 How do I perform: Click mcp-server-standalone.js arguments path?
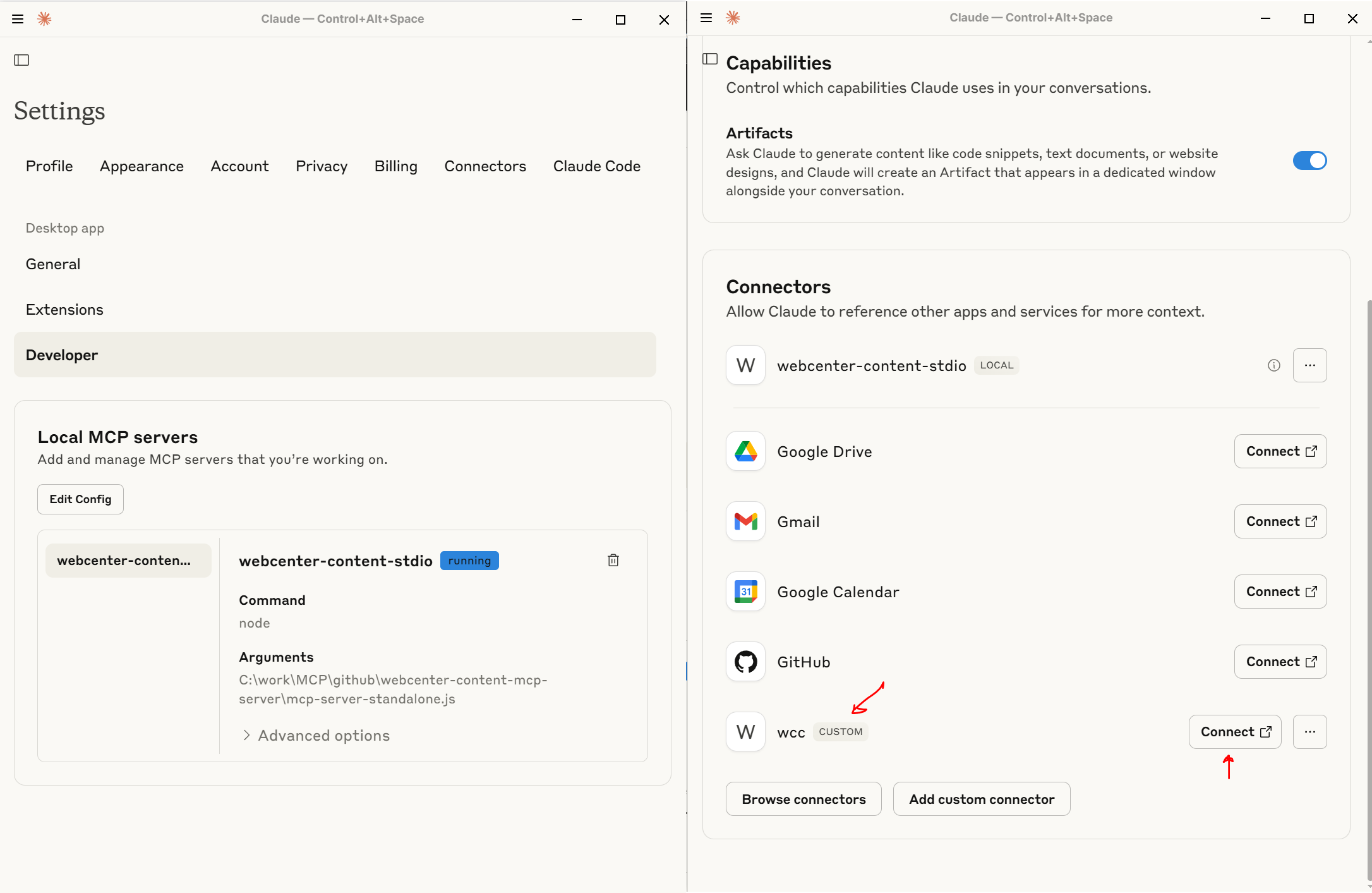coord(393,689)
